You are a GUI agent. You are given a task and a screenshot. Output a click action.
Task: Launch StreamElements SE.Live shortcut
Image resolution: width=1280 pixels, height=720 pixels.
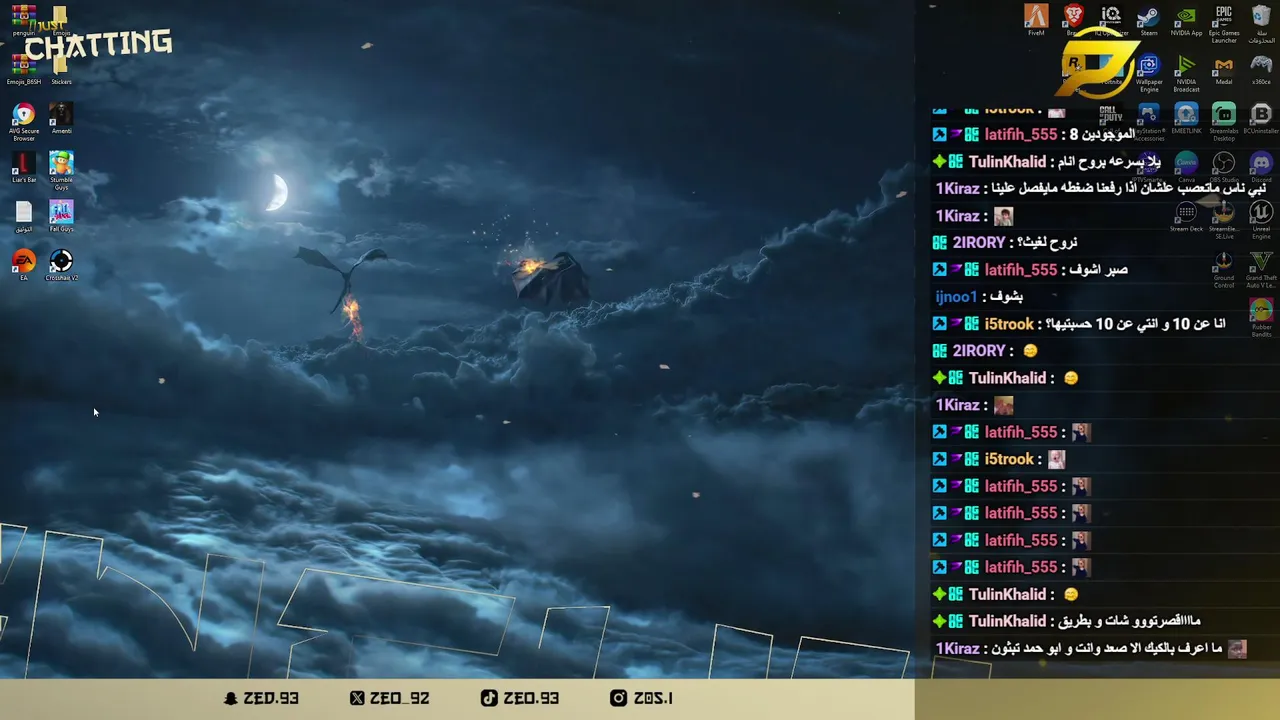tap(1224, 219)
